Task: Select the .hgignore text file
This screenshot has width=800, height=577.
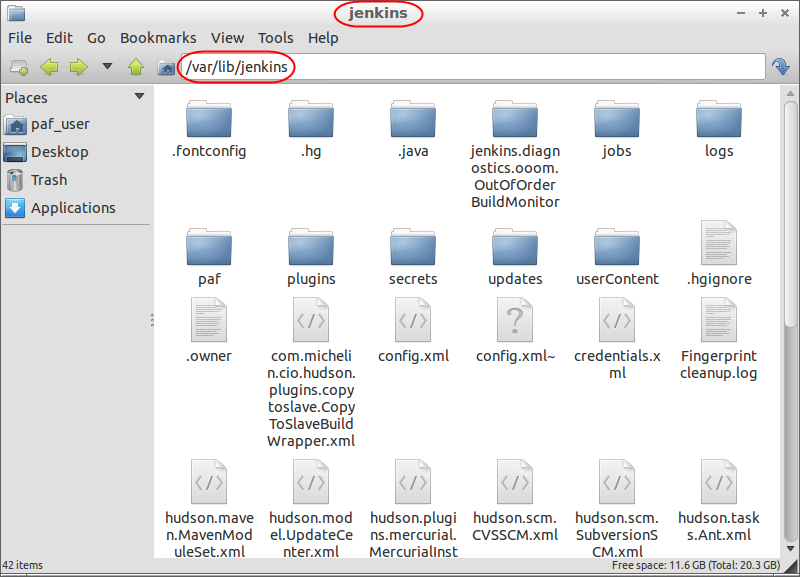Action: (719, 254)
